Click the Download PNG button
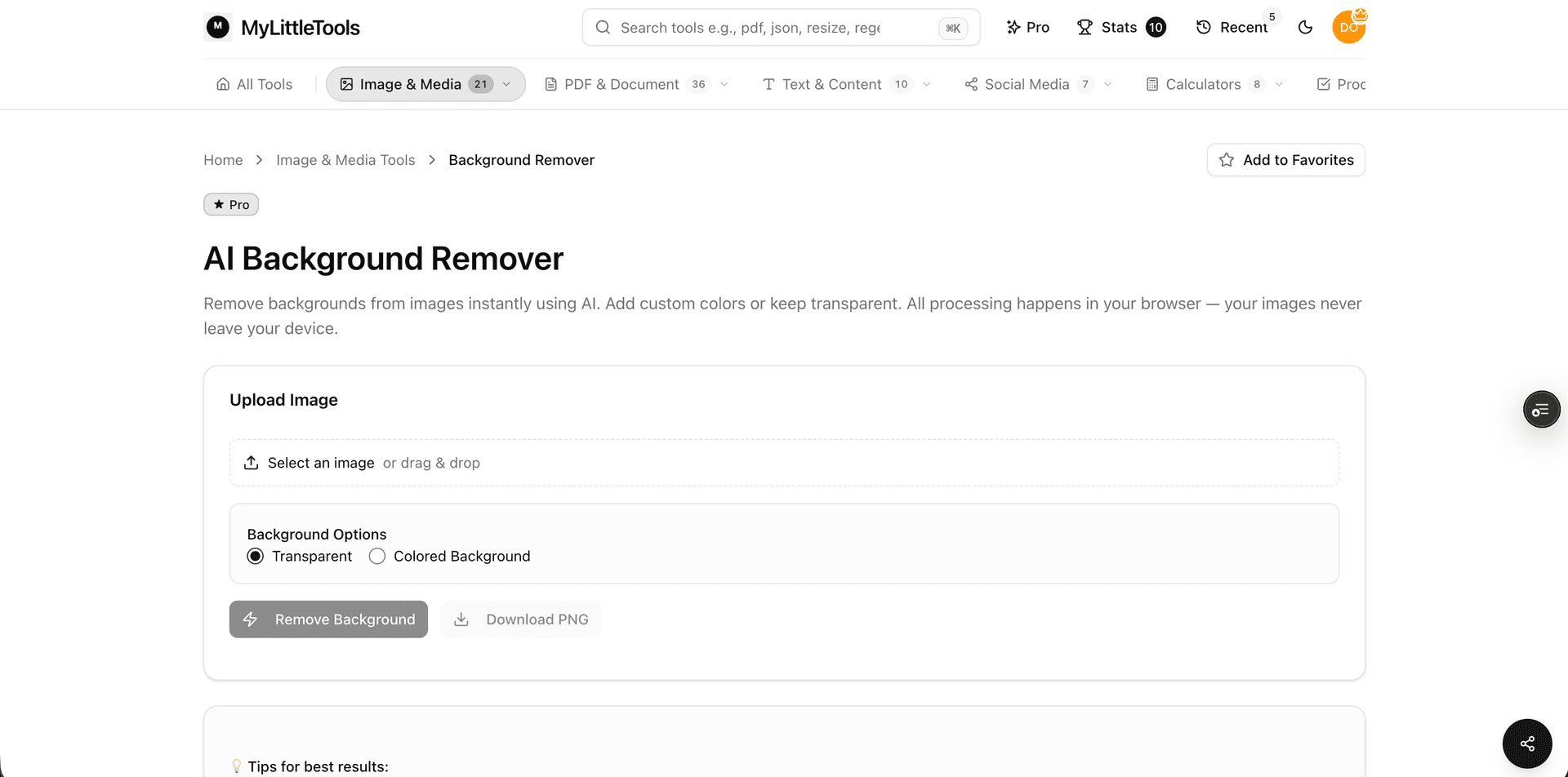Viewport: 1568px width, 777px height. click(x=521, y=619)
